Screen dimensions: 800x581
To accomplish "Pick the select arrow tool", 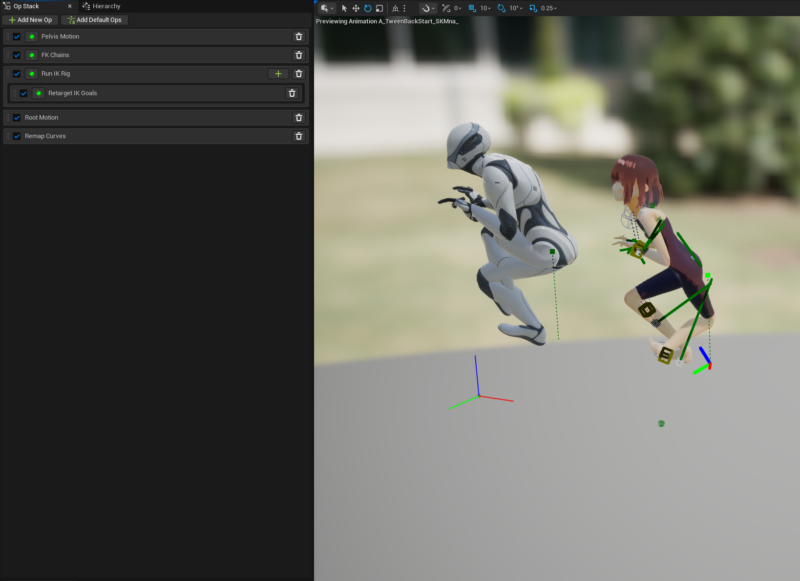I will coord(344,8).
